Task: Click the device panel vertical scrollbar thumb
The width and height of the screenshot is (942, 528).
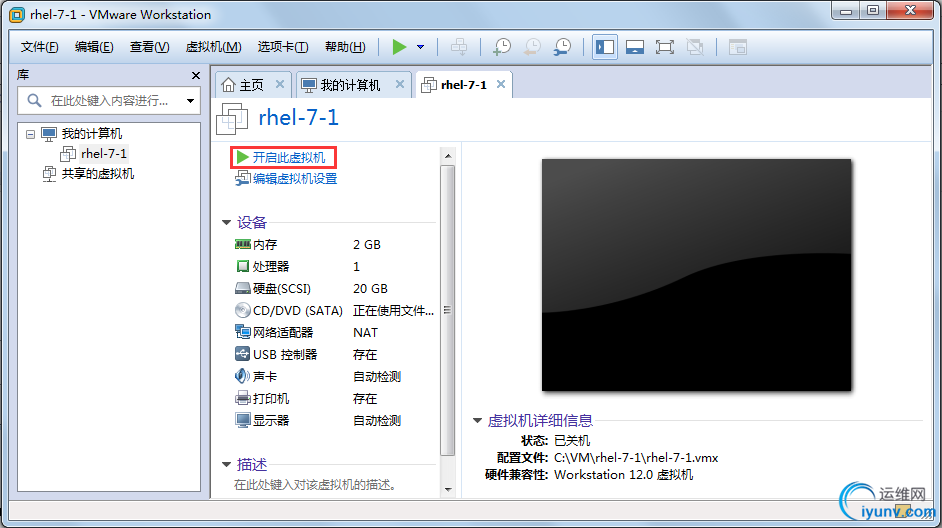Action: pyautogui.click(x=448, y=310)
